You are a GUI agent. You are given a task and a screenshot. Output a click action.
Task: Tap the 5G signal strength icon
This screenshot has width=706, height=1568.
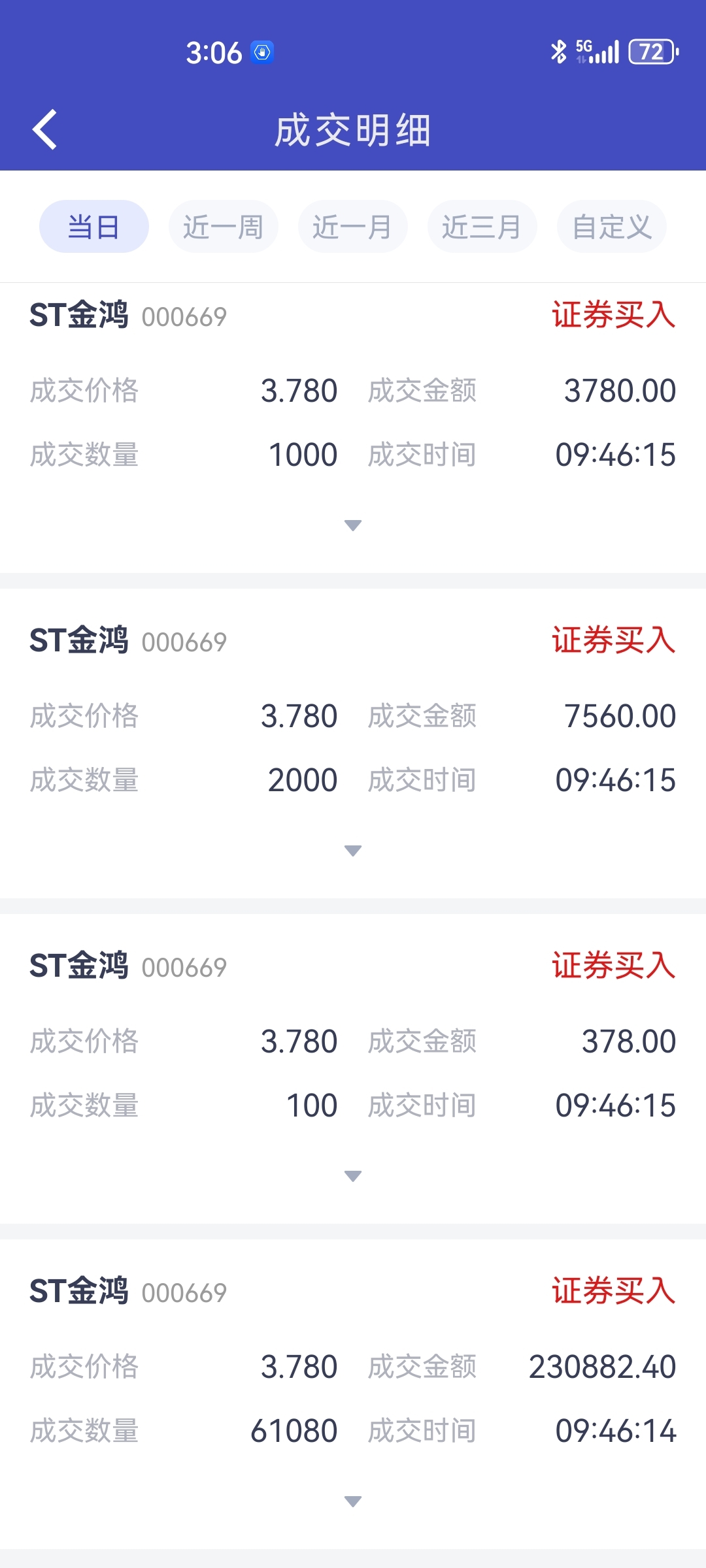pos(597,52)
